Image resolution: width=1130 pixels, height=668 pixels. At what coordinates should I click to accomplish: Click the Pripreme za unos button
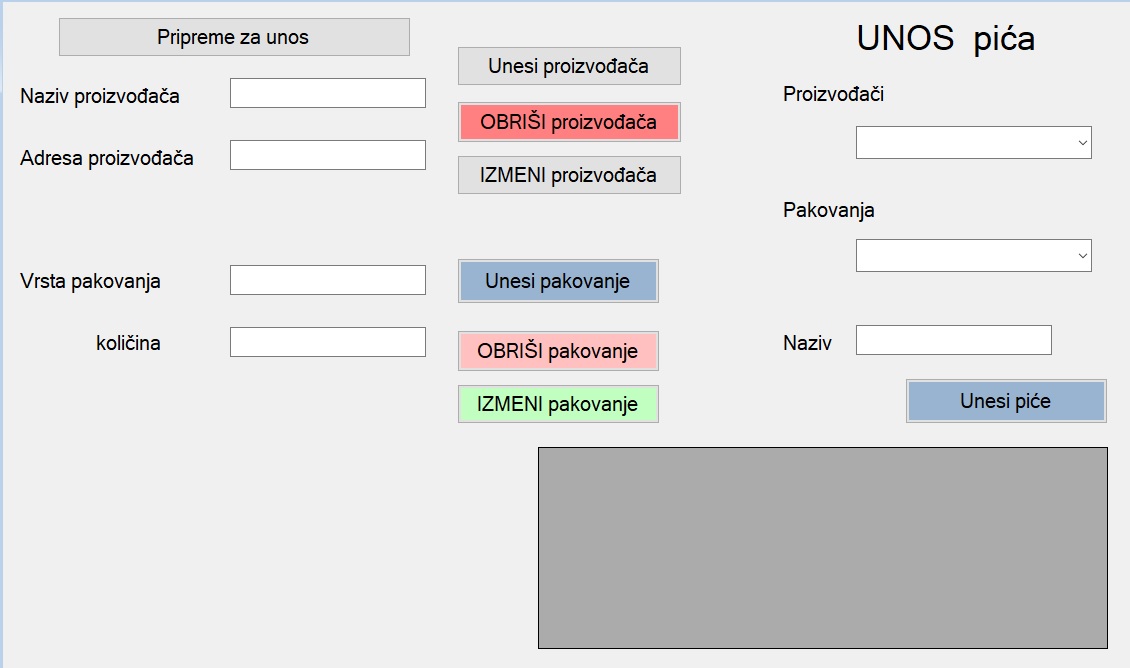tap(234, 37)
